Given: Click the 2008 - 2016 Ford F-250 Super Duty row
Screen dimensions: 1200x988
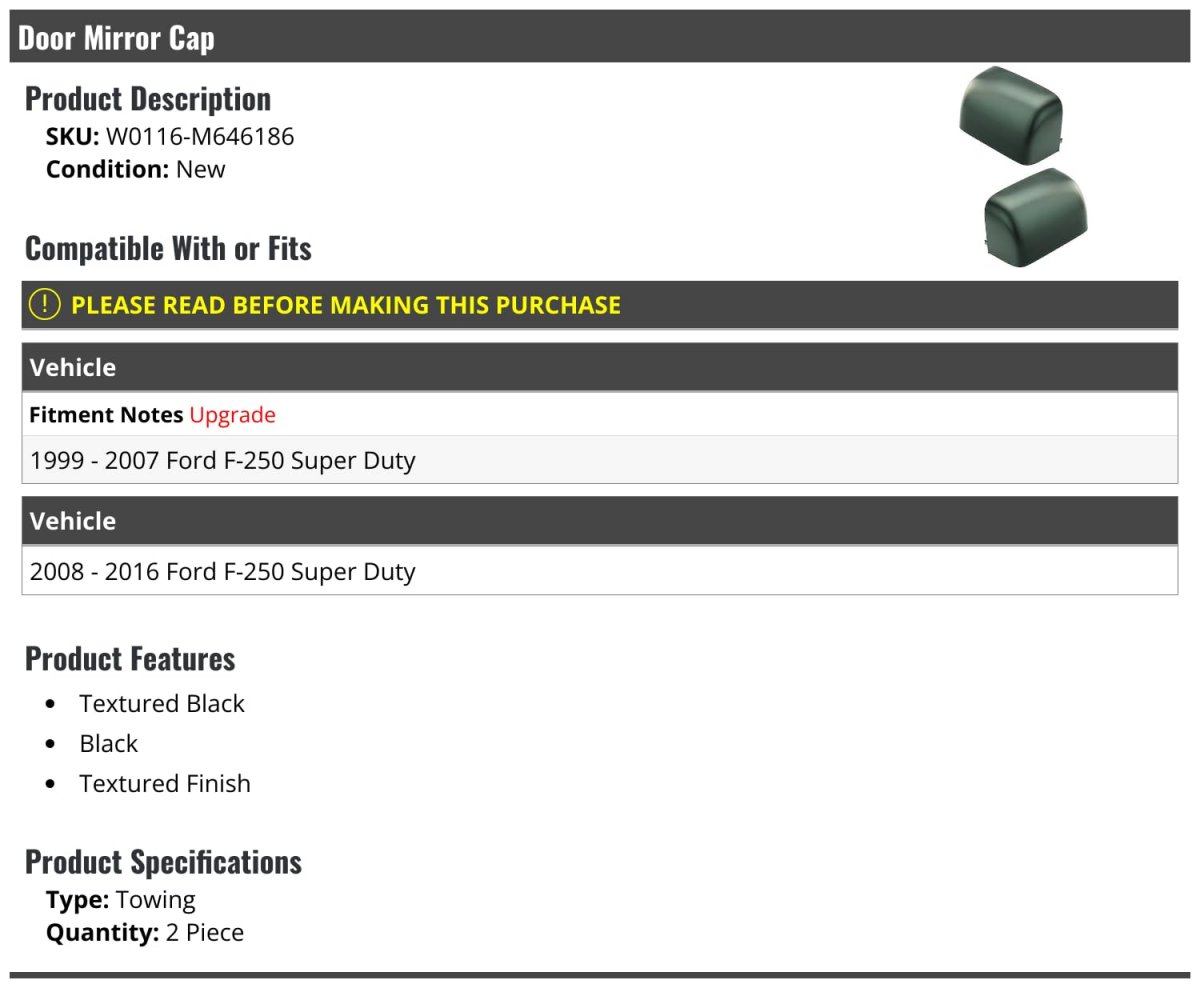Looking at the screenshot, I should coord(600,571).
